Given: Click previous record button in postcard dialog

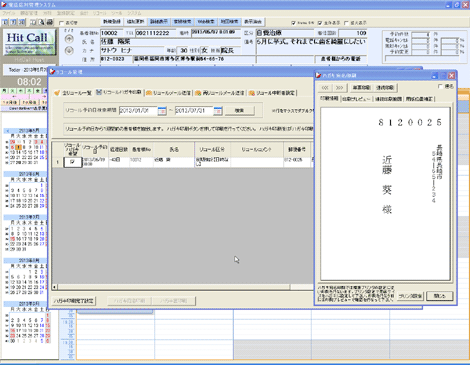Looking at the screenshot, I should [325, 88].
